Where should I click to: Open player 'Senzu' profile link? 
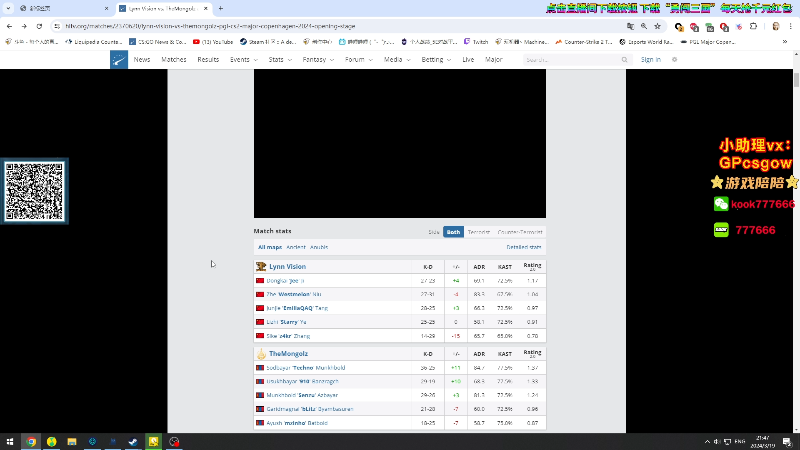[302, 395]
